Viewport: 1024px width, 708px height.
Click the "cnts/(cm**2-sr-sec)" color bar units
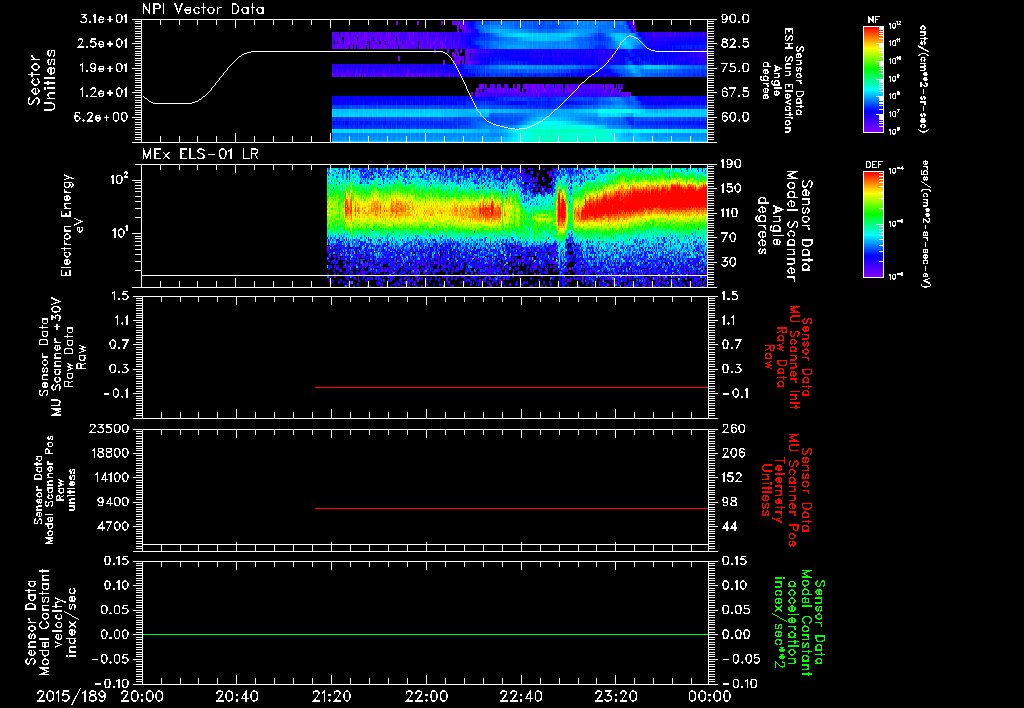coord(923,79)
